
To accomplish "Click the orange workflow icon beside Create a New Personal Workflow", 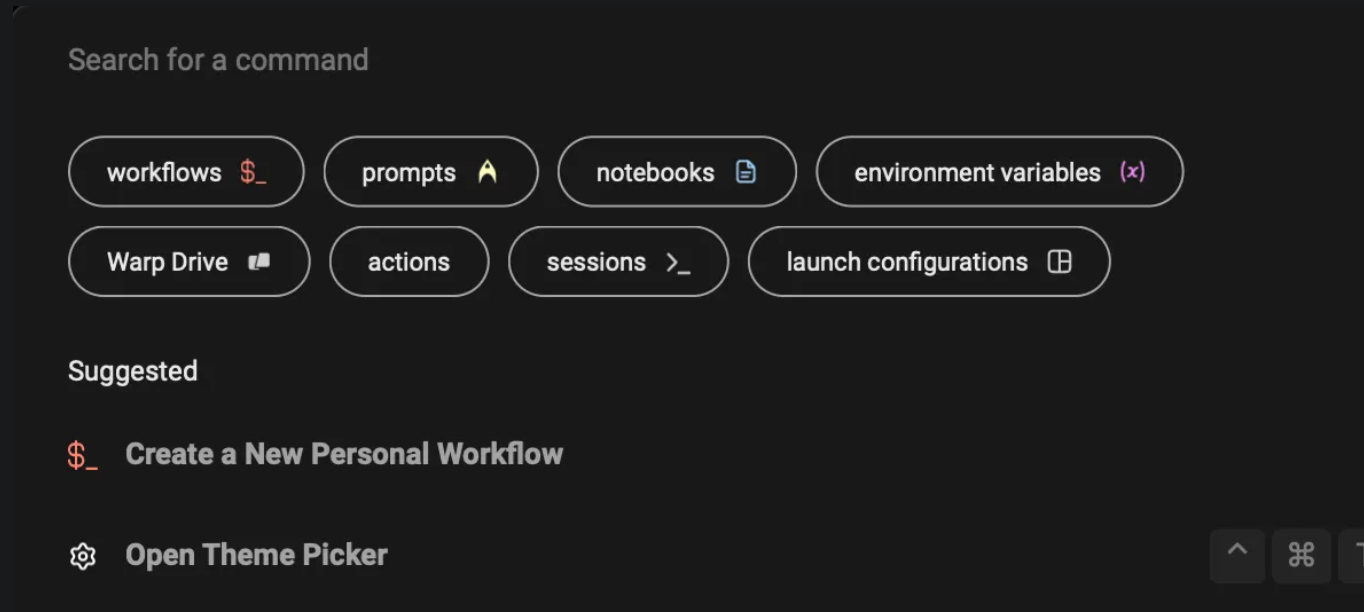I will tap(82, 456).
